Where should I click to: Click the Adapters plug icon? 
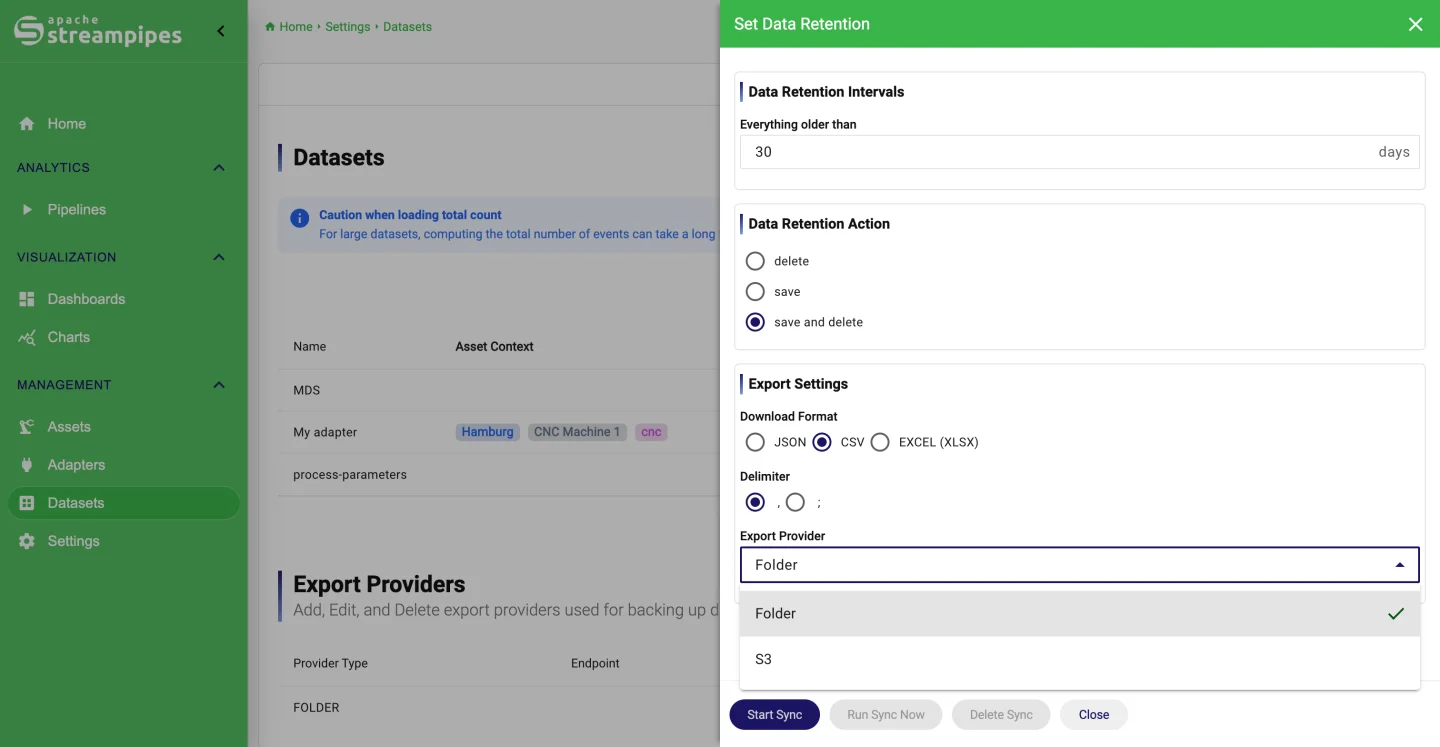[27, 465]
